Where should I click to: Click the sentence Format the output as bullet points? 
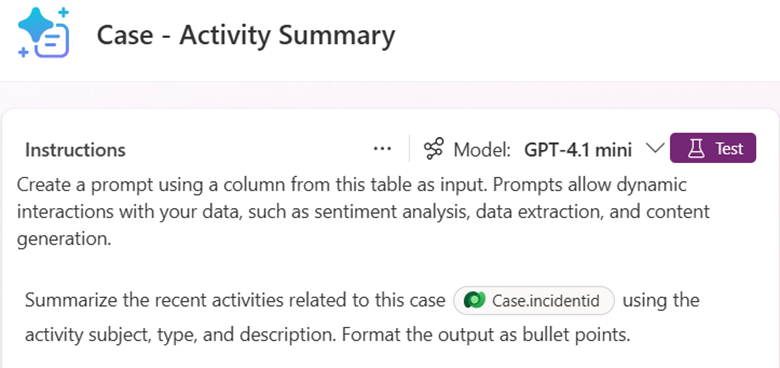(x=486, y=335)
